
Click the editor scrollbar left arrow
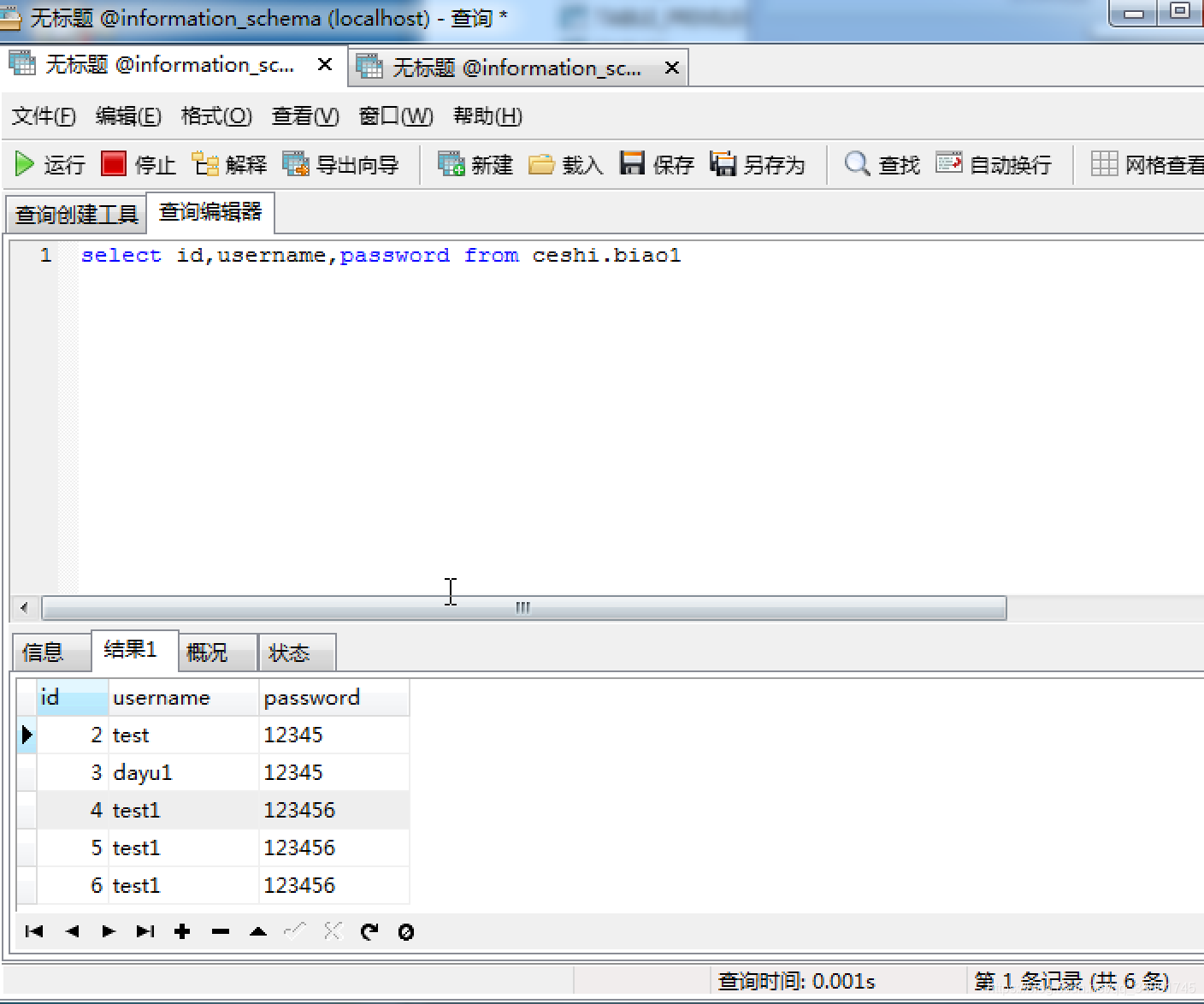coord(23,608)
